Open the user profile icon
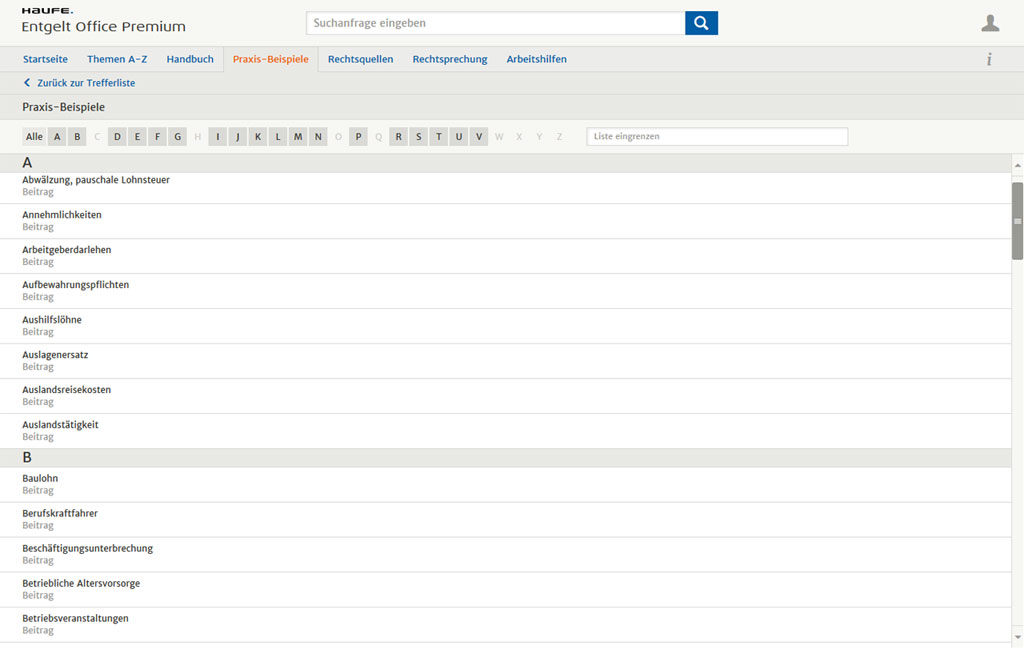Viewport: 1024px width, 670px height. coord(990,23)
